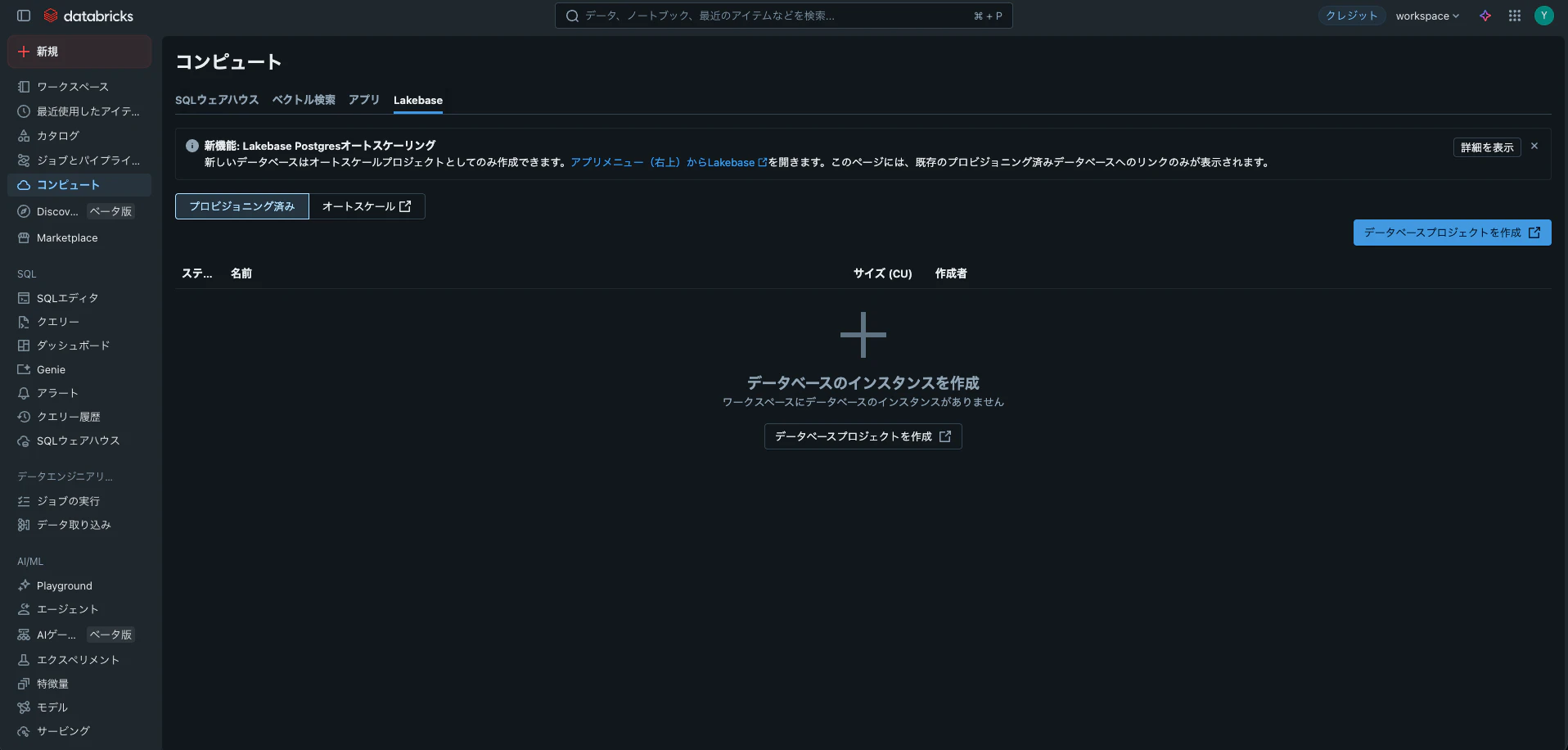The height and width of the screenshot is (750, 1568).
Task: Open データ取り込み in the sidebar
Action: pyautogui.click(x=79, y=525)
